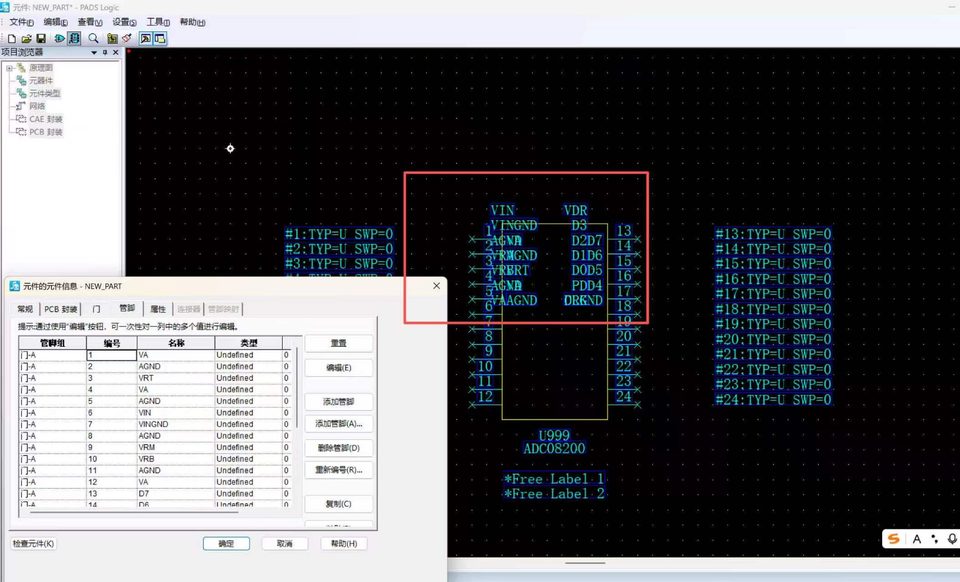The height and width of the screenshot is (582, 960).
Task: Click the 编号 cell containing 1
Action: coord(111,355)
